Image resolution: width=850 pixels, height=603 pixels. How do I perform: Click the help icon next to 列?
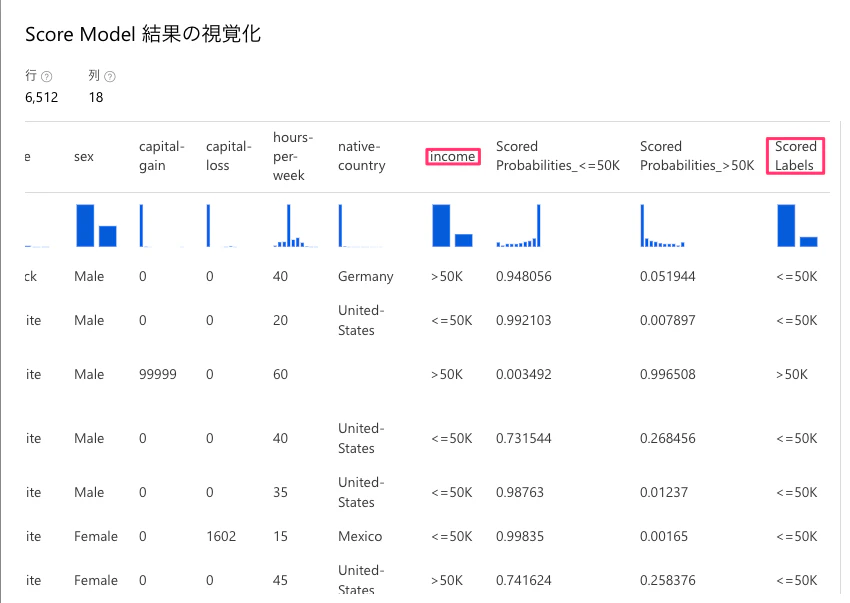click(x=110, y=76)
